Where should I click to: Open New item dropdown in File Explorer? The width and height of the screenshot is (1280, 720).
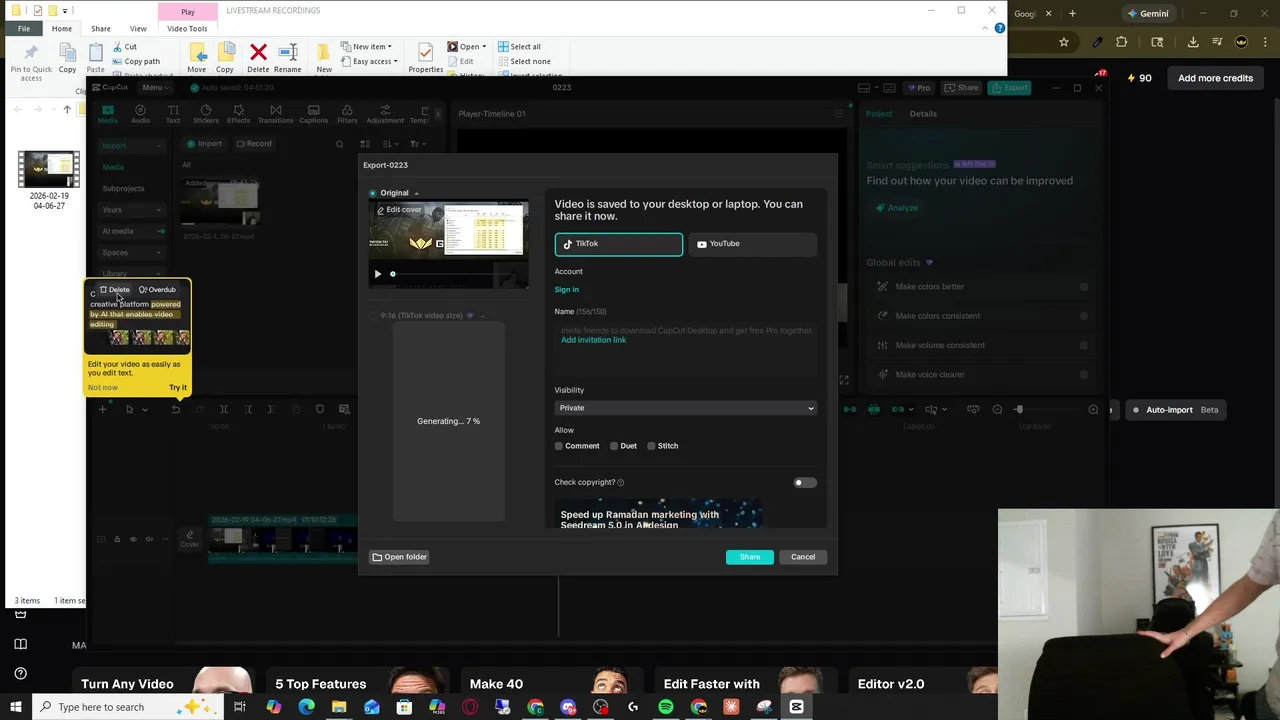(x=366, y=47)
